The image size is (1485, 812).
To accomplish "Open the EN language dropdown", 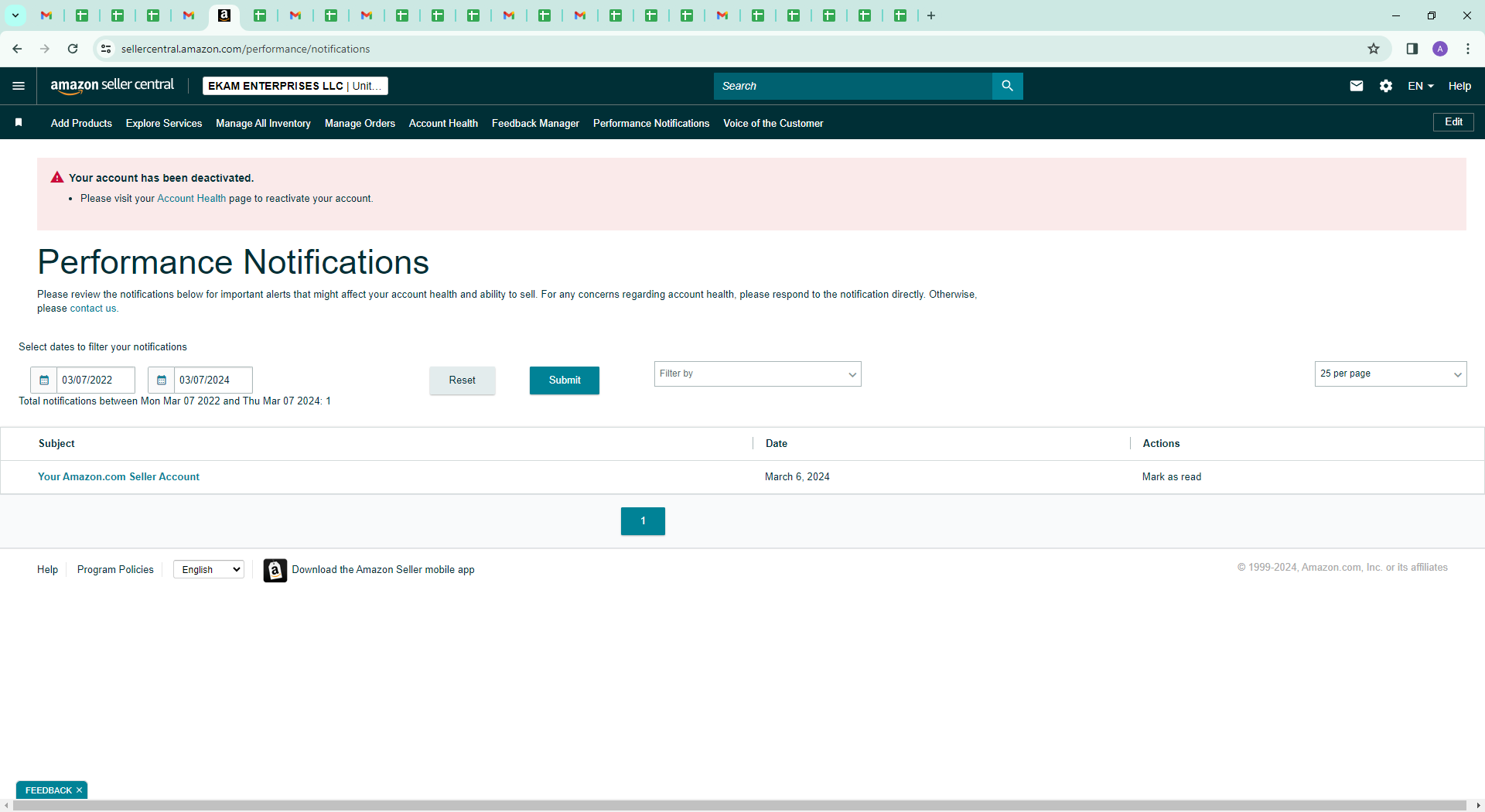I will point(1421,86).
